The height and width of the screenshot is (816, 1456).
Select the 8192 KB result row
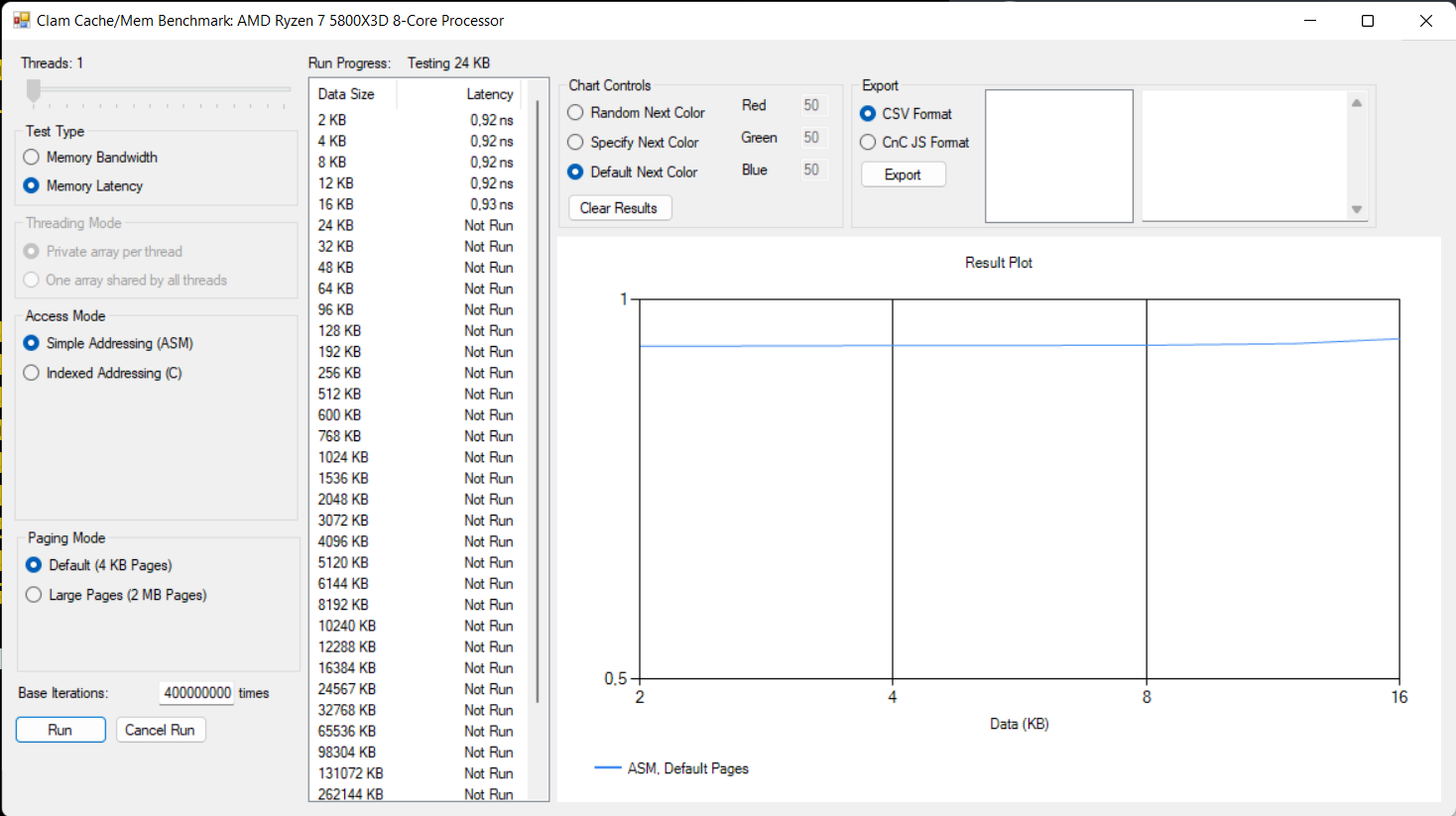tap(417, 605)
